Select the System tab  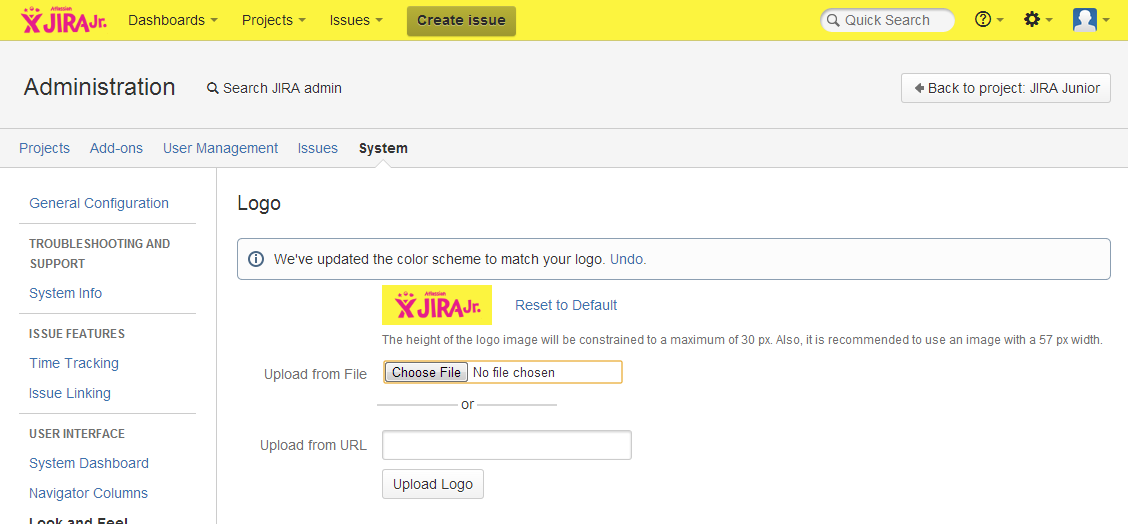(383, 148)
